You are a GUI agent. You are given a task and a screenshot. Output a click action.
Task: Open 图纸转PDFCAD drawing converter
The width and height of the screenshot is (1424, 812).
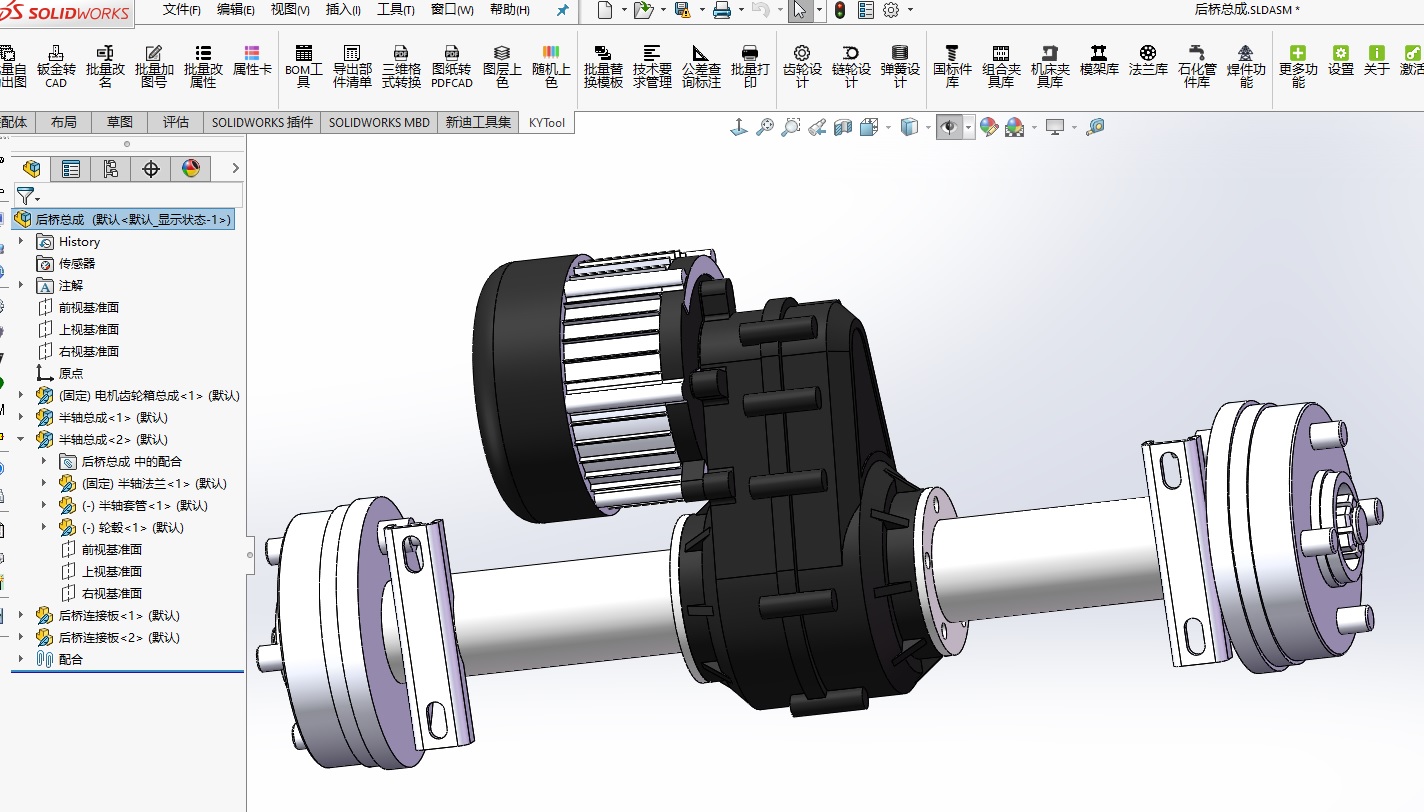[x=452, y=66]
